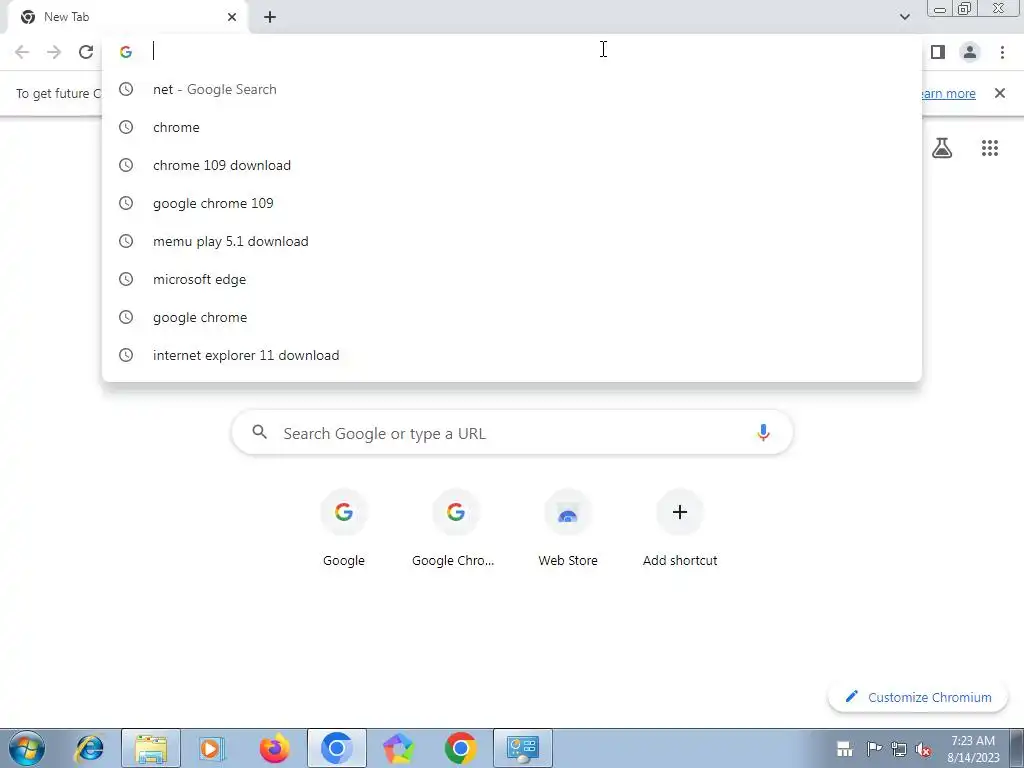The height and width of the screenshot is (768, 1024).
Task: Choose 'chrome 109 download' suggestion
Action: tap(512, 165)
